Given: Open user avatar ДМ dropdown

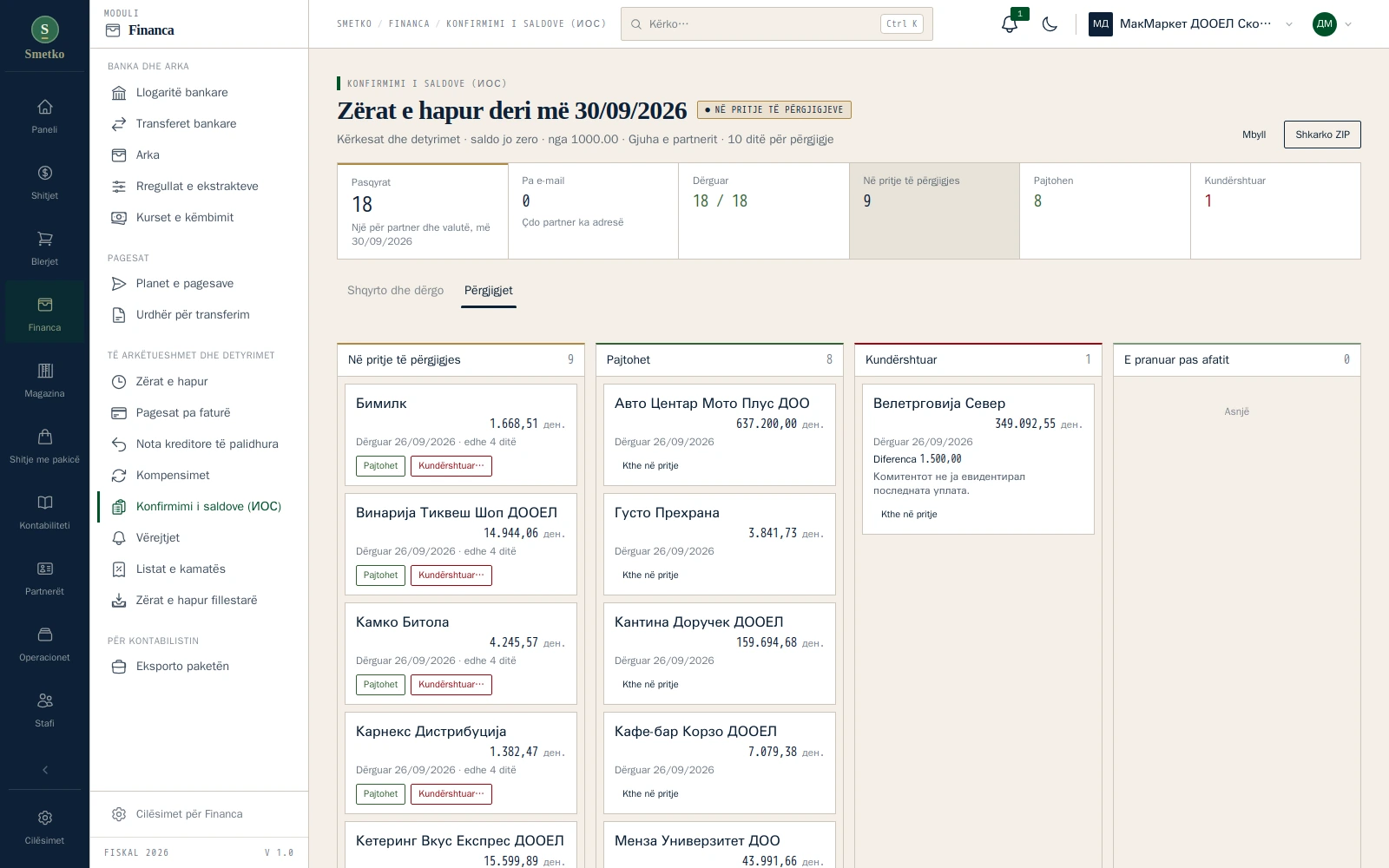Looking at the screenshot, I should pyautogui.click(x=1333, y=24).
